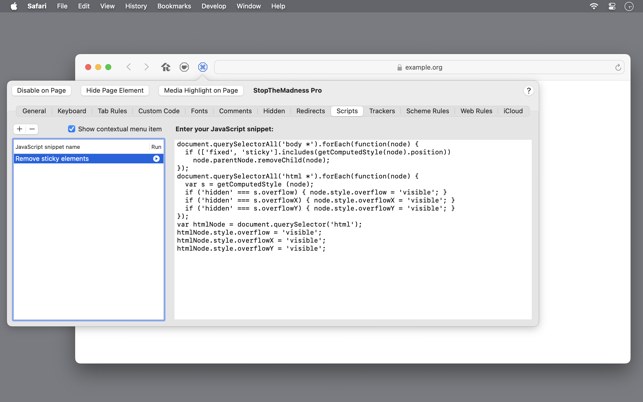Click the shield extension toolbar icon
Screen dimensions: 643x402
(184, 67)
